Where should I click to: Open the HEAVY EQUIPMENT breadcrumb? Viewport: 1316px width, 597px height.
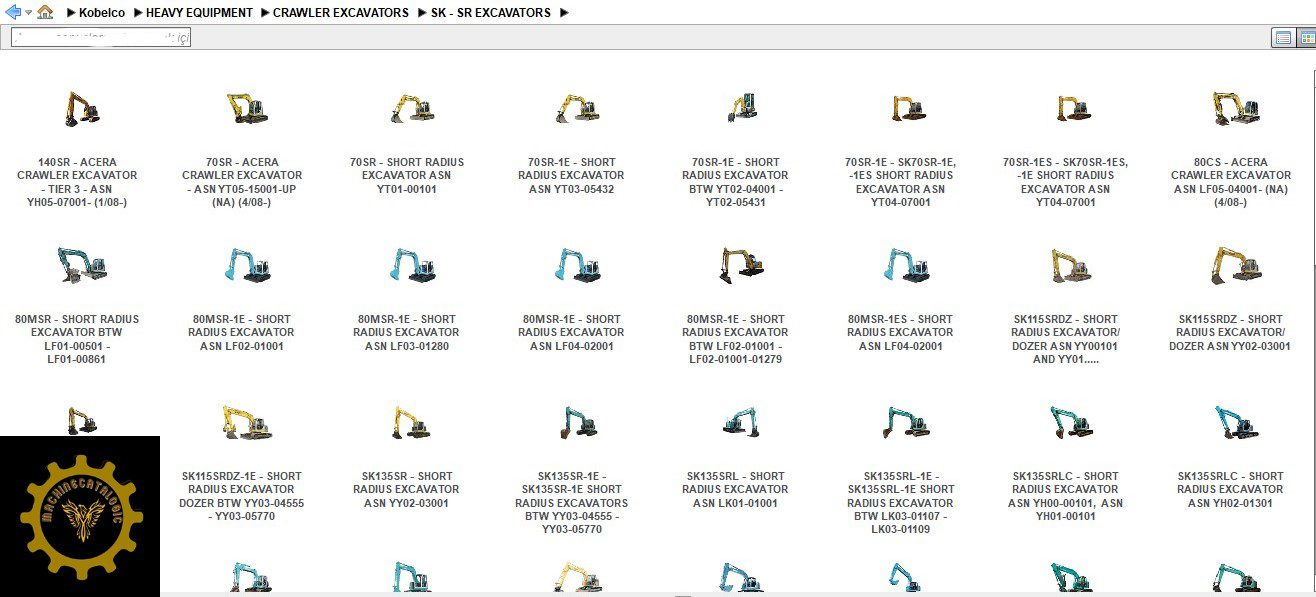(x=199, y=13)
